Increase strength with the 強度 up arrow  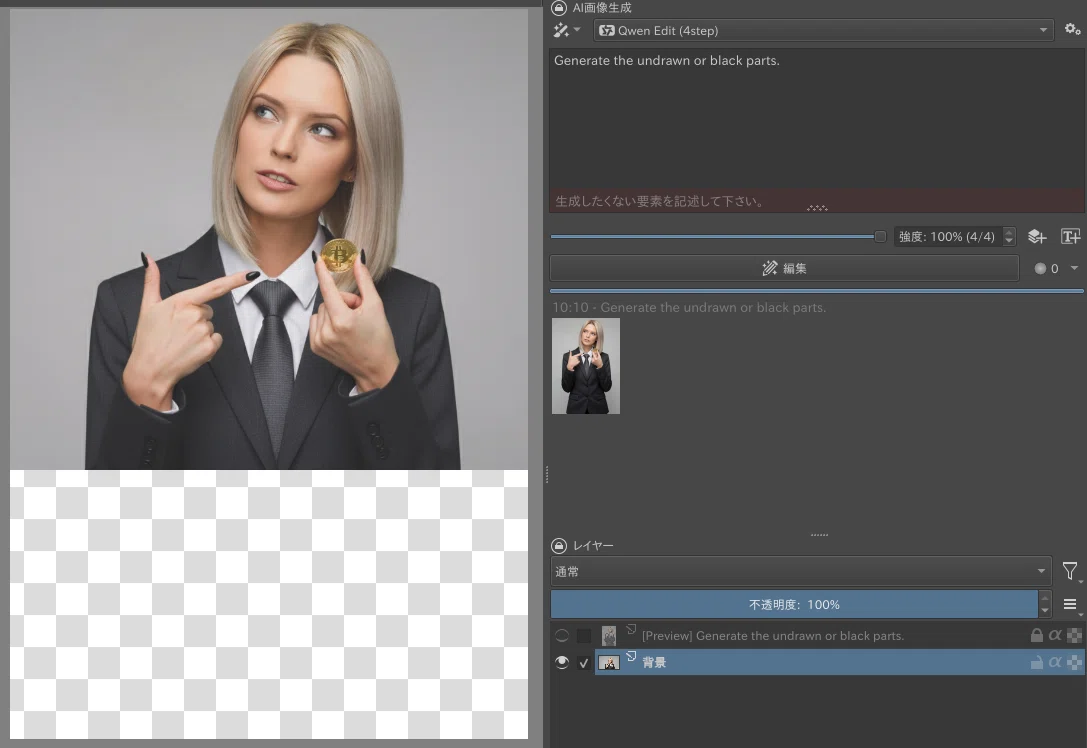(x=1009, y=232)
